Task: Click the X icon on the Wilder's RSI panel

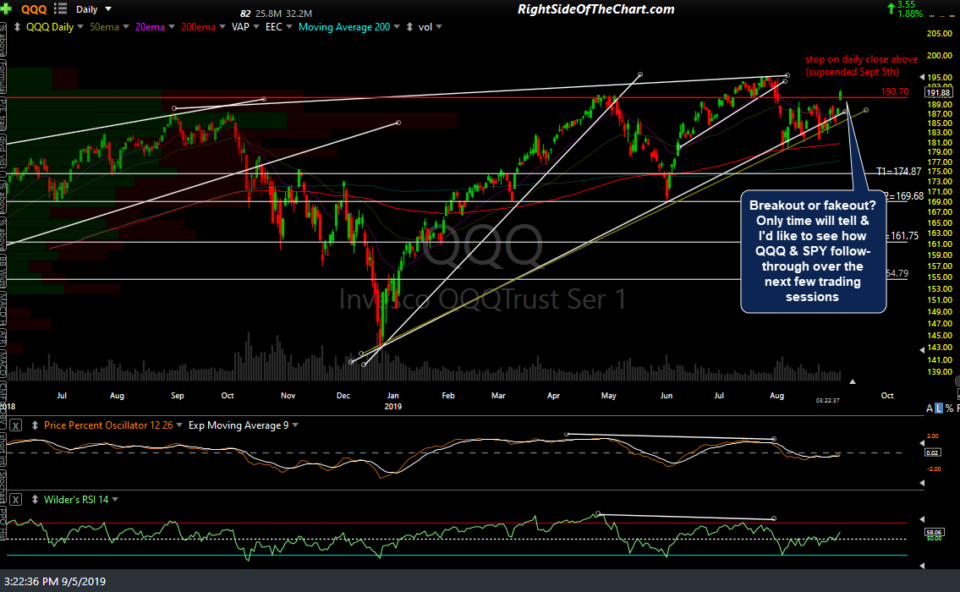Action: [15, 498]
